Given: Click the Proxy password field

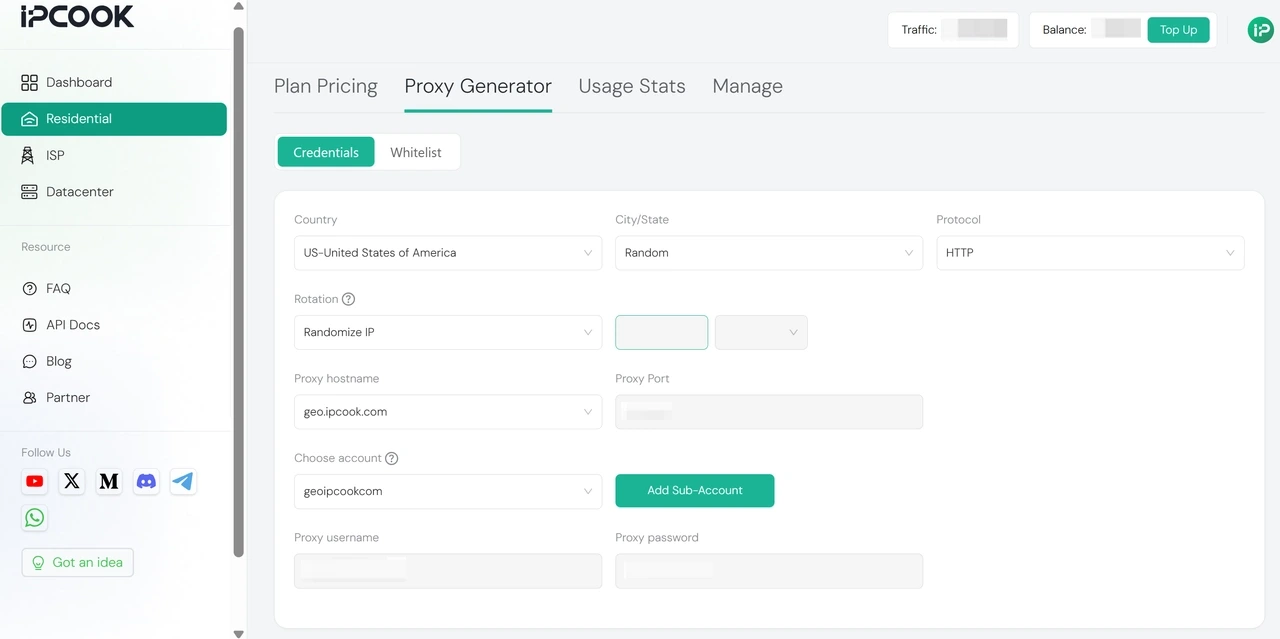Looking at the screenshot, I should (x=769, y=571).
